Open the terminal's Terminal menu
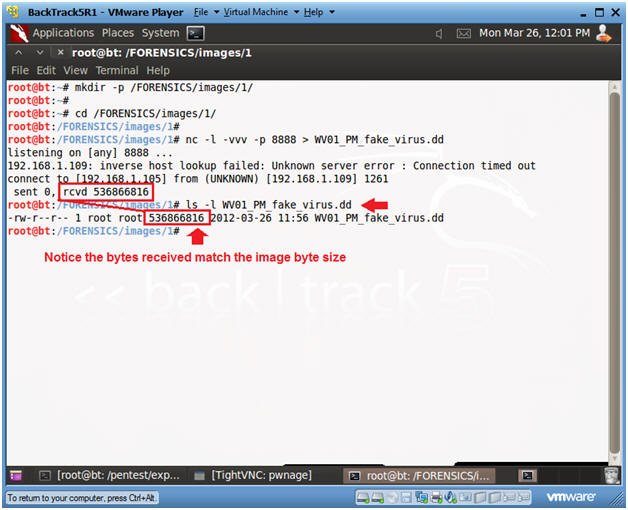Image resolution: width=628 pixels, height=510 pixels. pyautogui.click(x=117, y=71)
